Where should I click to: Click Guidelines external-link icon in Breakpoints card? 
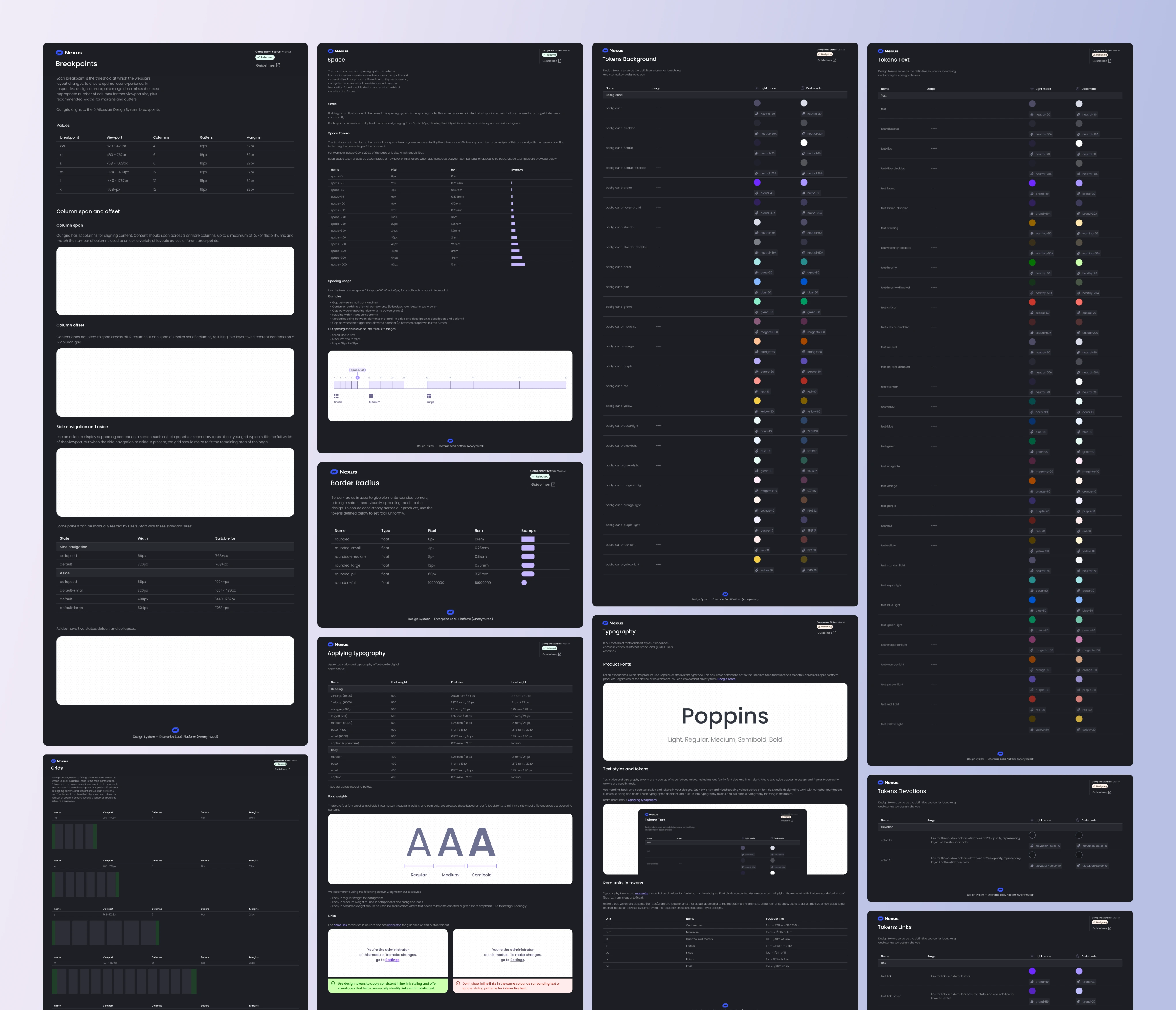(278, 65)
